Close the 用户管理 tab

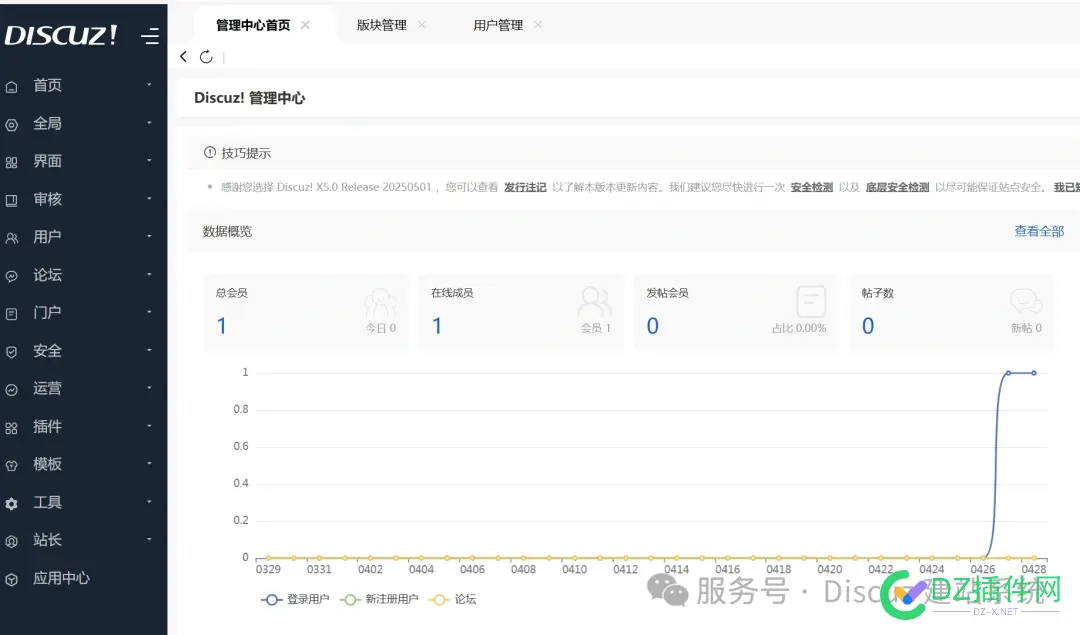[x=538, y=25]
